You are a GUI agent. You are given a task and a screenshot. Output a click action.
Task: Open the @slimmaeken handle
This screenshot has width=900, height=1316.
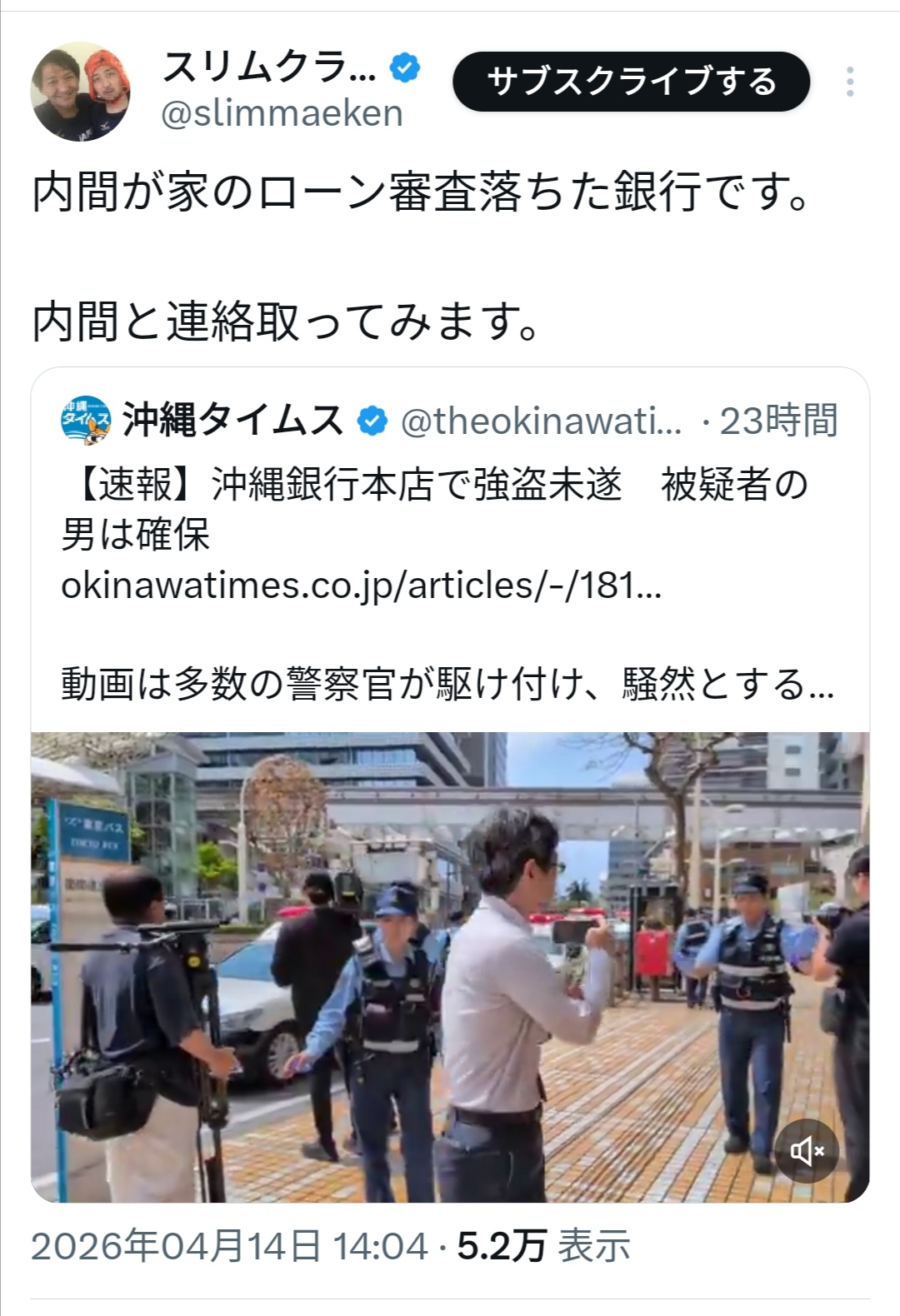point(282,113)
